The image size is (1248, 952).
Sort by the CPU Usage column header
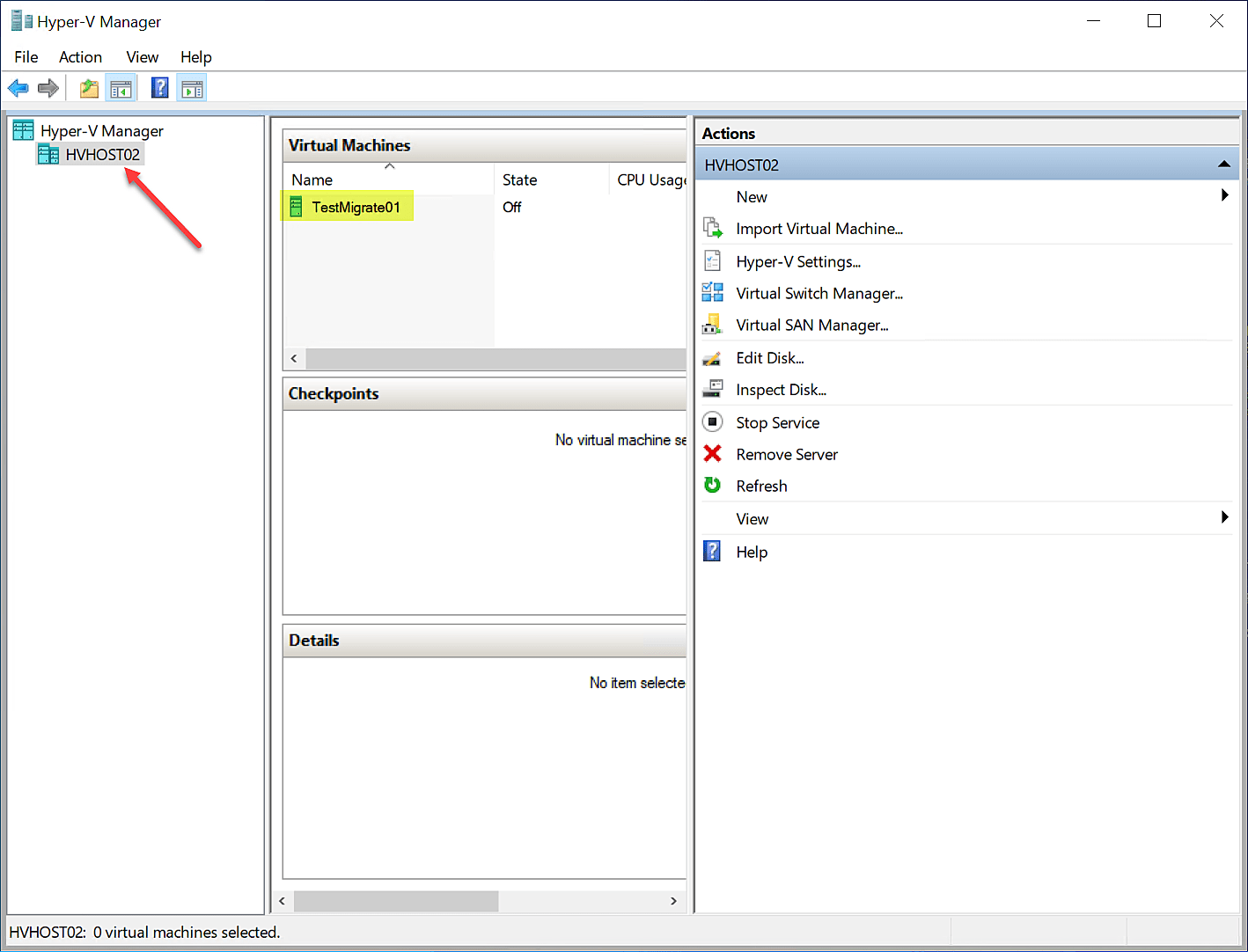pyautogui.click(x=648, y=179)
